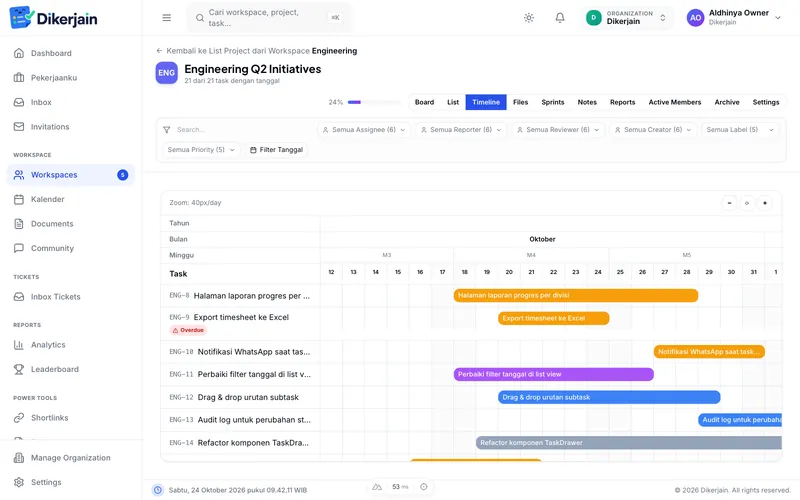The width and height of the screenshot is (800, 500).
Task: Expand the Semua Priority filter
Action: click(201, 149)
